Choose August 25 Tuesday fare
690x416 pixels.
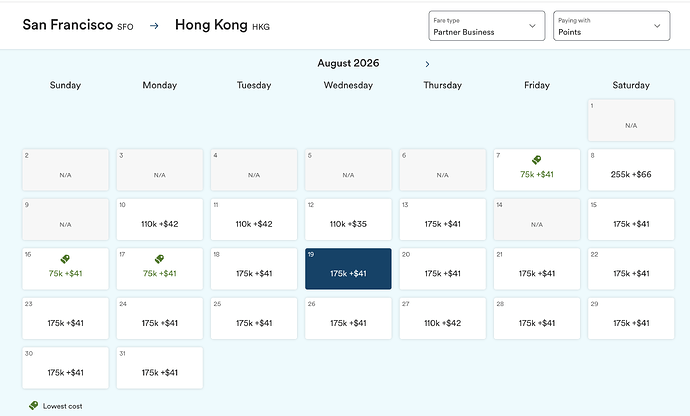[254, 318]
